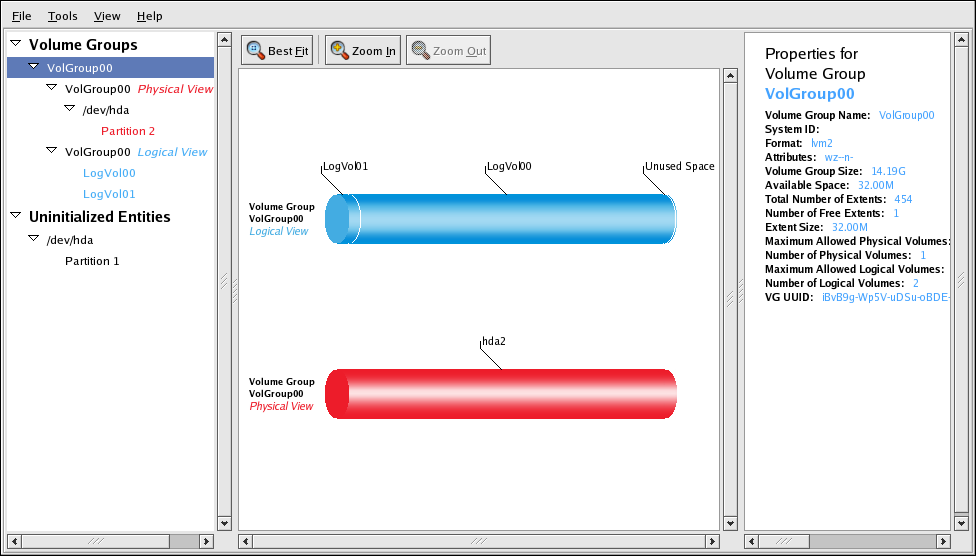The width and height of the screenshot is (976, 556).
Task: Collapse the VolGroup00 Logical View node
Action: [52, 151]
